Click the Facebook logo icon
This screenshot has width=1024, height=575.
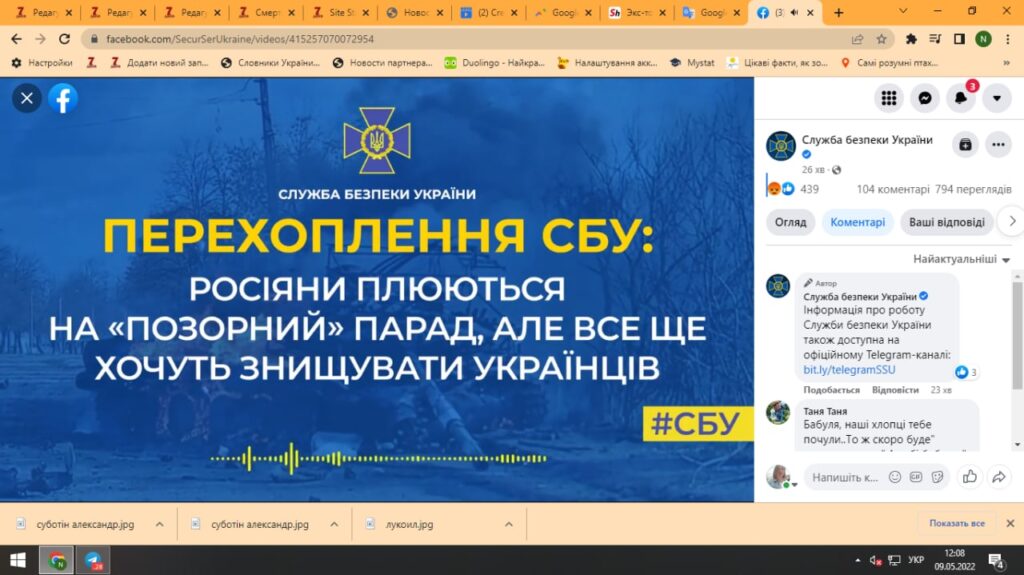tap(63, 98)
